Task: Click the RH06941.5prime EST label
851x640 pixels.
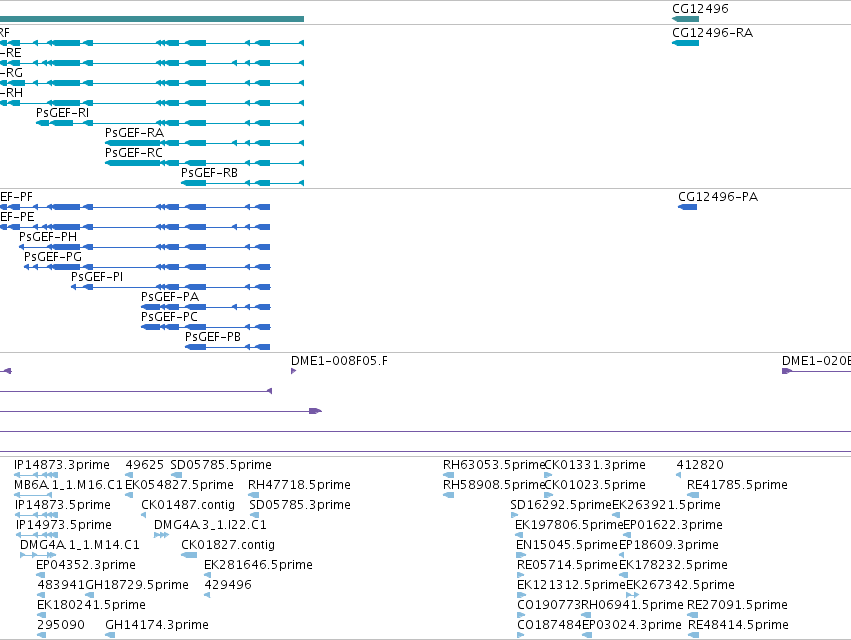Action: coord(632,605)
